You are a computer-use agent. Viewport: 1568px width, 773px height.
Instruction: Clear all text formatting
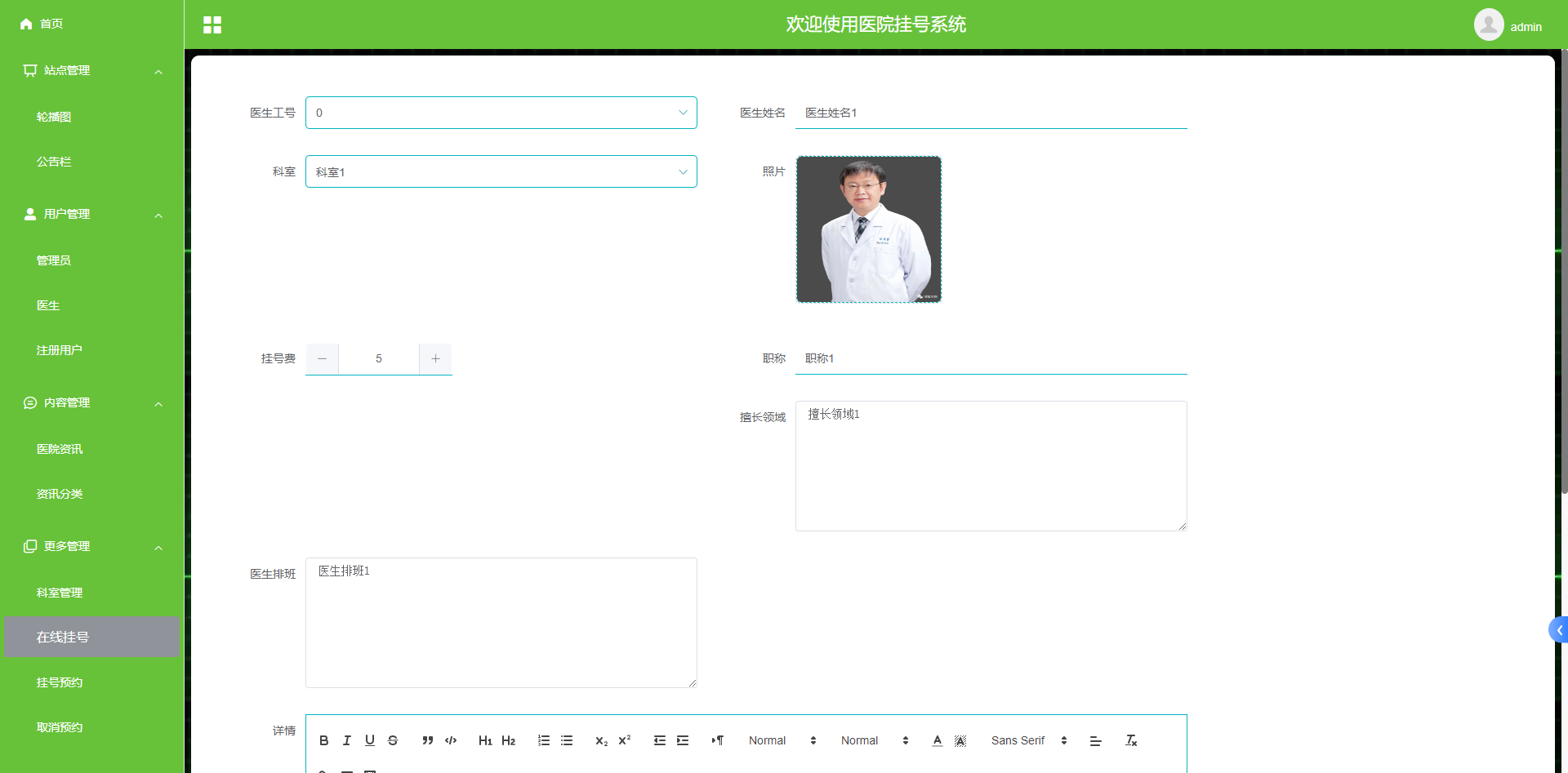[x=1131, y=740]
